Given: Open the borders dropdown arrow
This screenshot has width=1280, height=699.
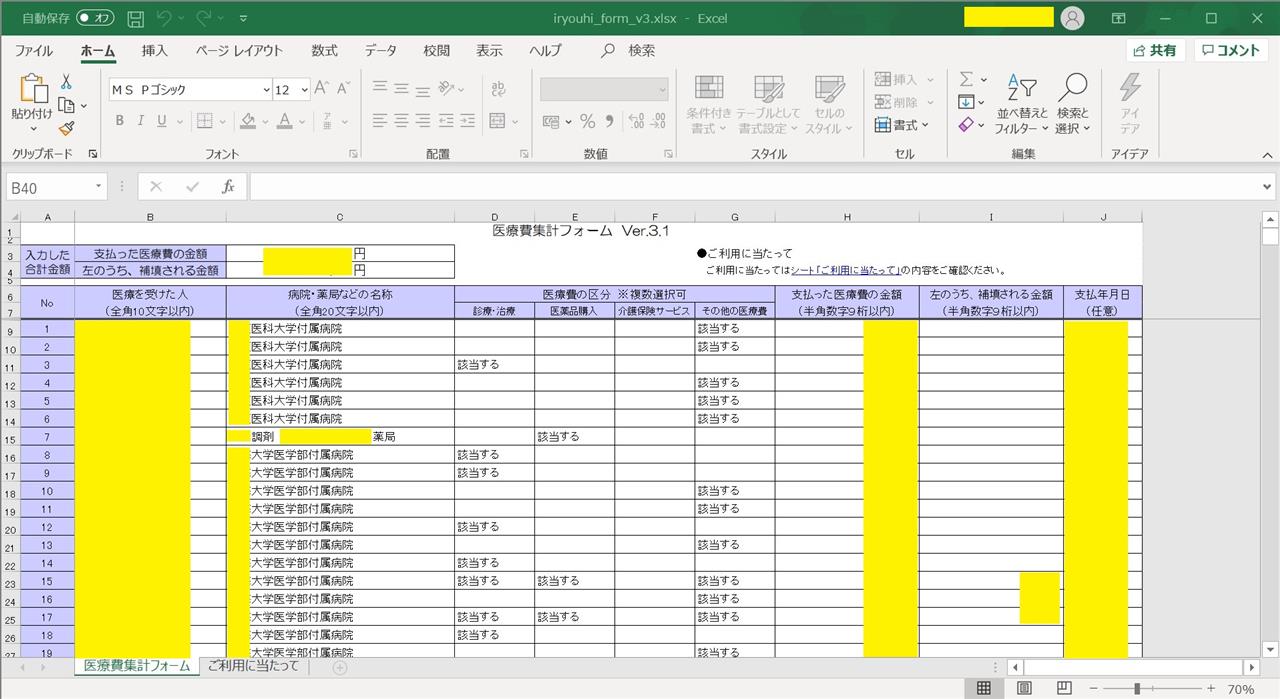Looking at the screenshot, I should click(x=222, y=121).
